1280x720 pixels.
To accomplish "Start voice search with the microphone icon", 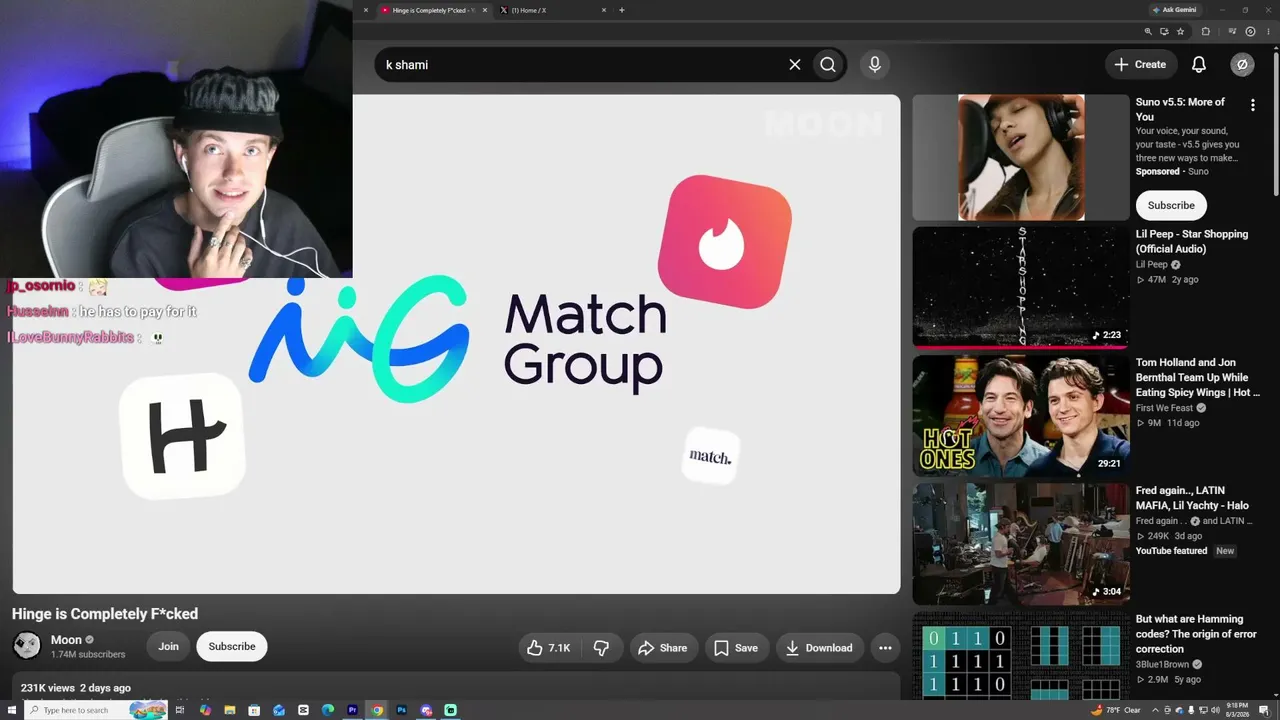I will [x=875, y=65].
